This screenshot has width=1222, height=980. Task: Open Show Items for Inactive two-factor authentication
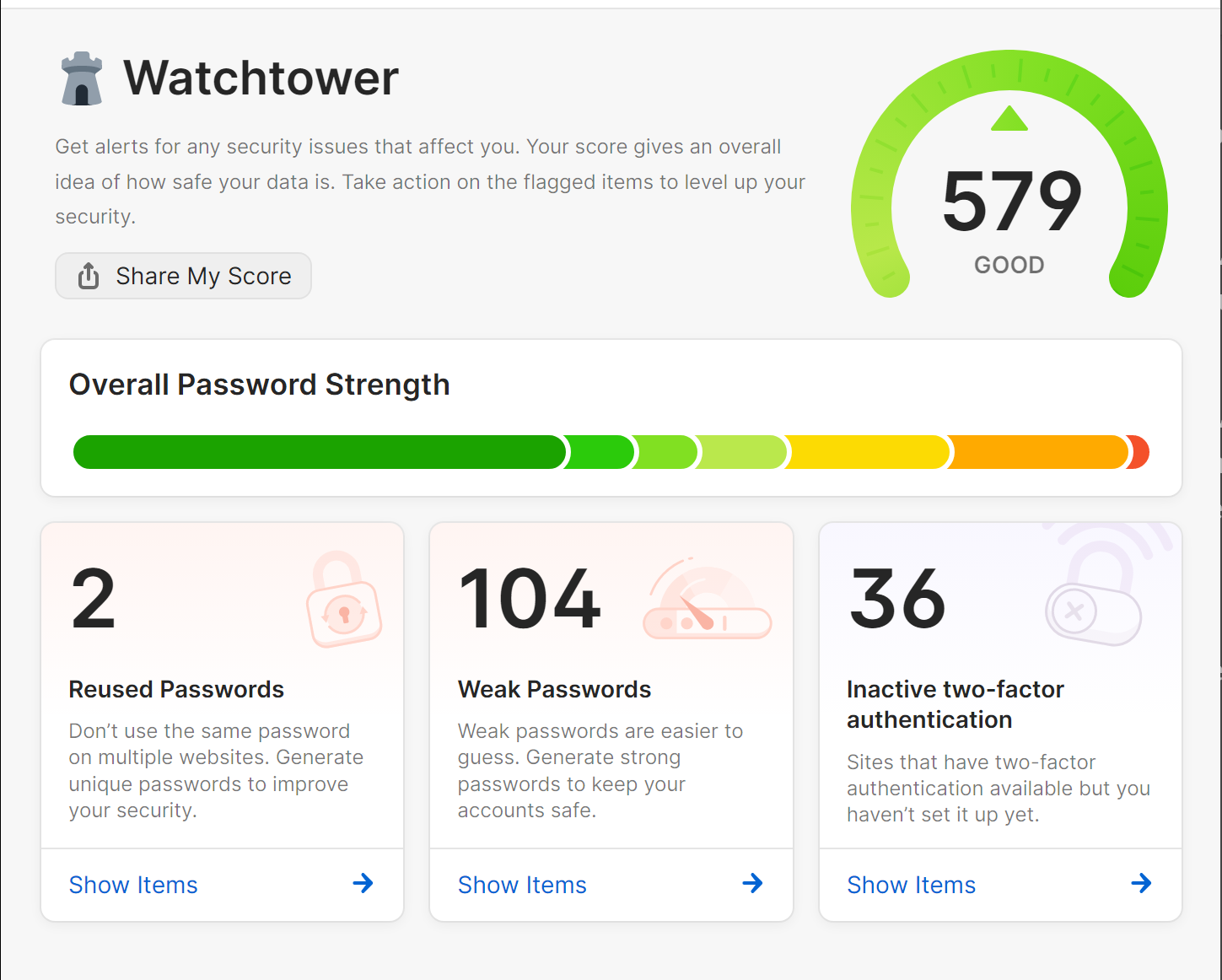click(911, 885)
